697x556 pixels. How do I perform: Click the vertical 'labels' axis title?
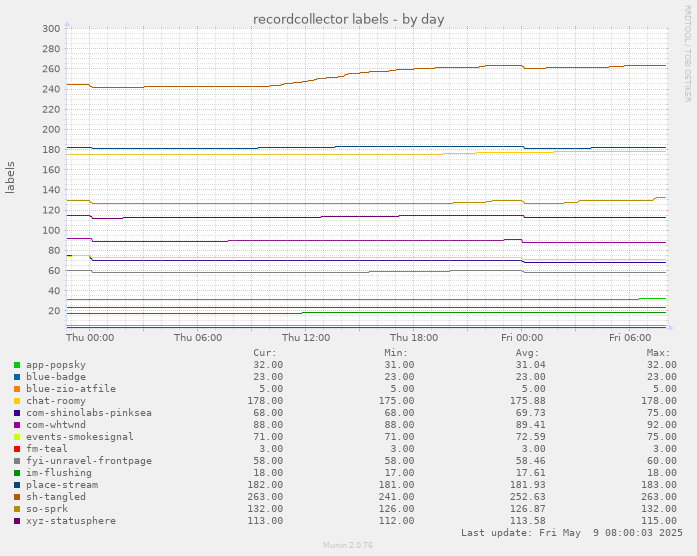pyautogui.click(x=10, y=177)
